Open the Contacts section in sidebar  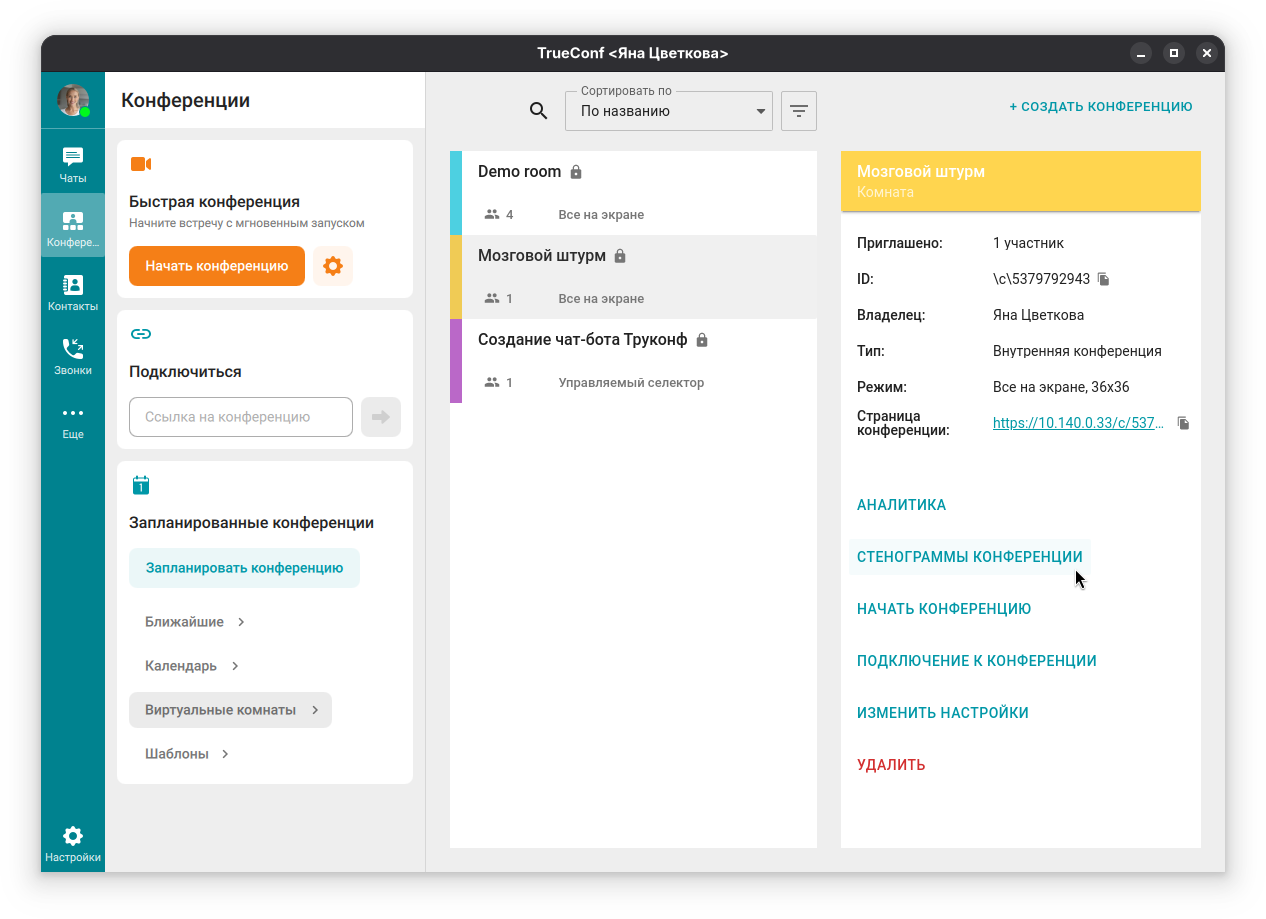(x=73, y=293)
